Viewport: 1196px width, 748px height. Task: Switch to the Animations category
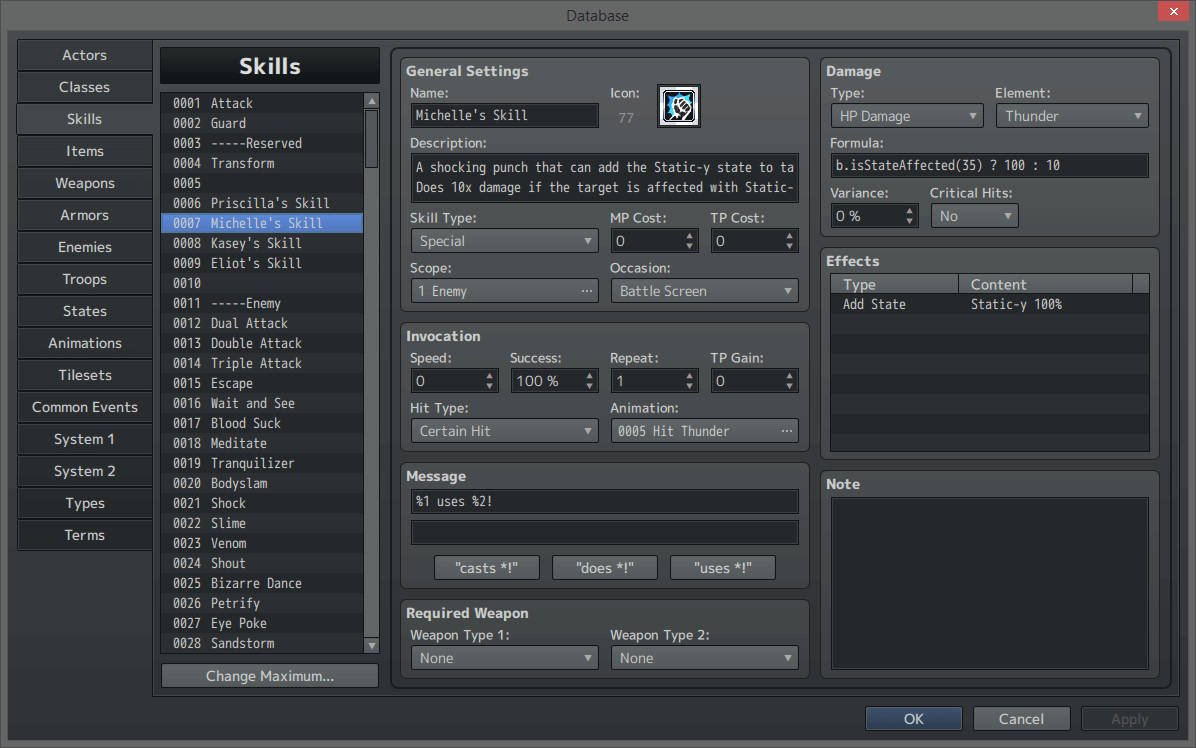[84, 343]
